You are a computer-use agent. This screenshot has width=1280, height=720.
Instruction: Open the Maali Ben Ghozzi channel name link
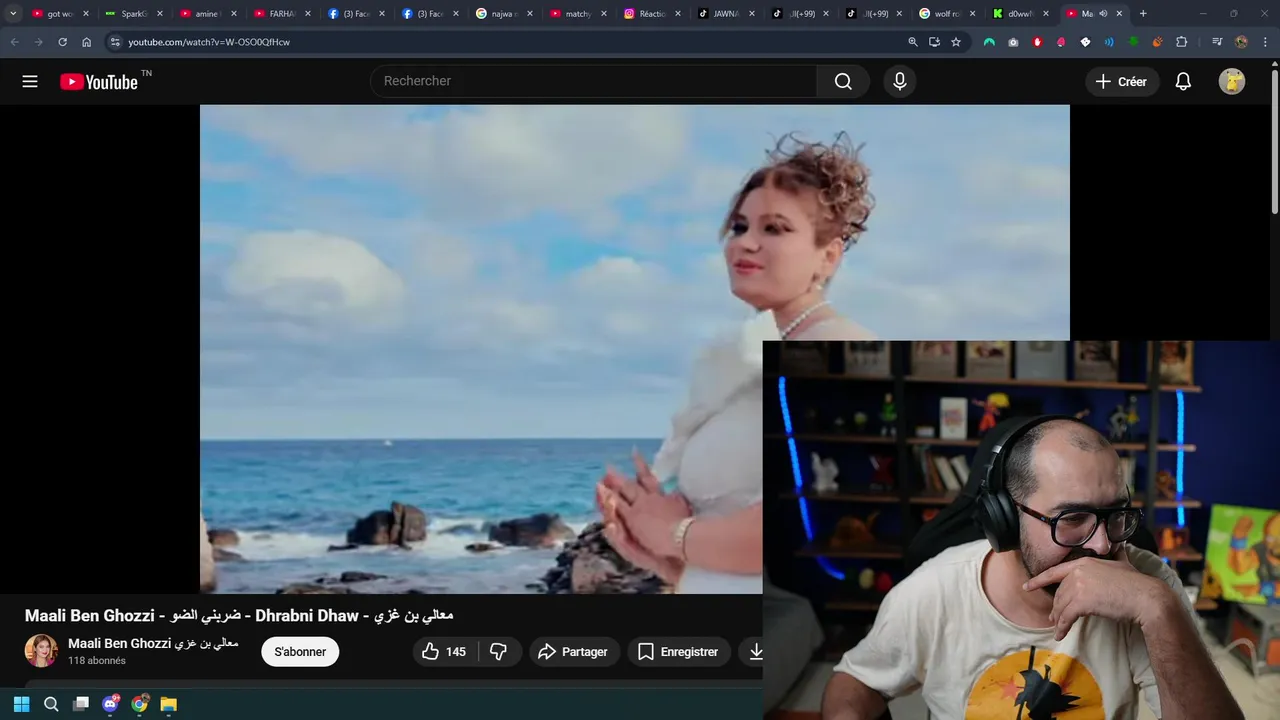pos(153,643)
